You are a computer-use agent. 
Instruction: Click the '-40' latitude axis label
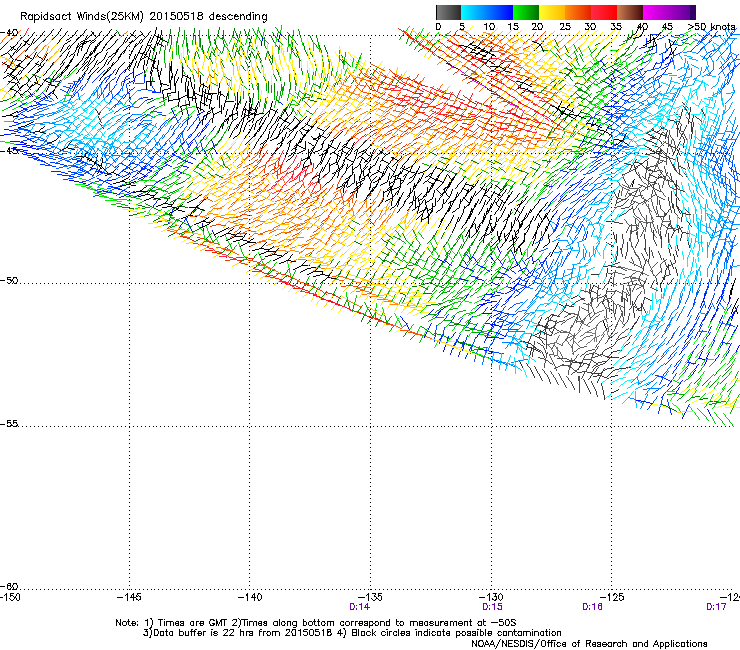tap(9, 33)
